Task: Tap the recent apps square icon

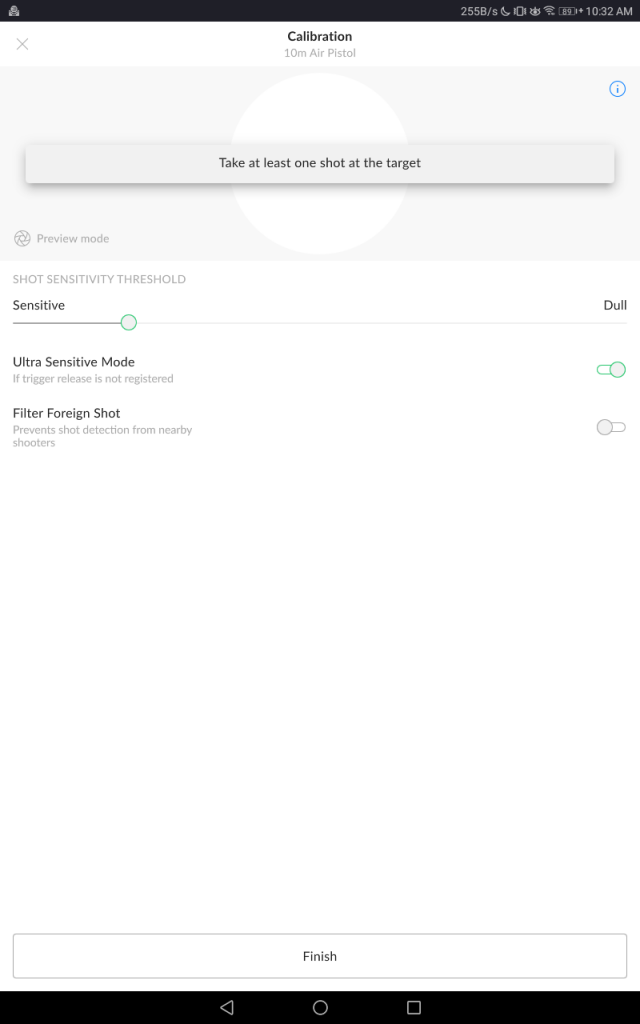Action: (413, 1007)
